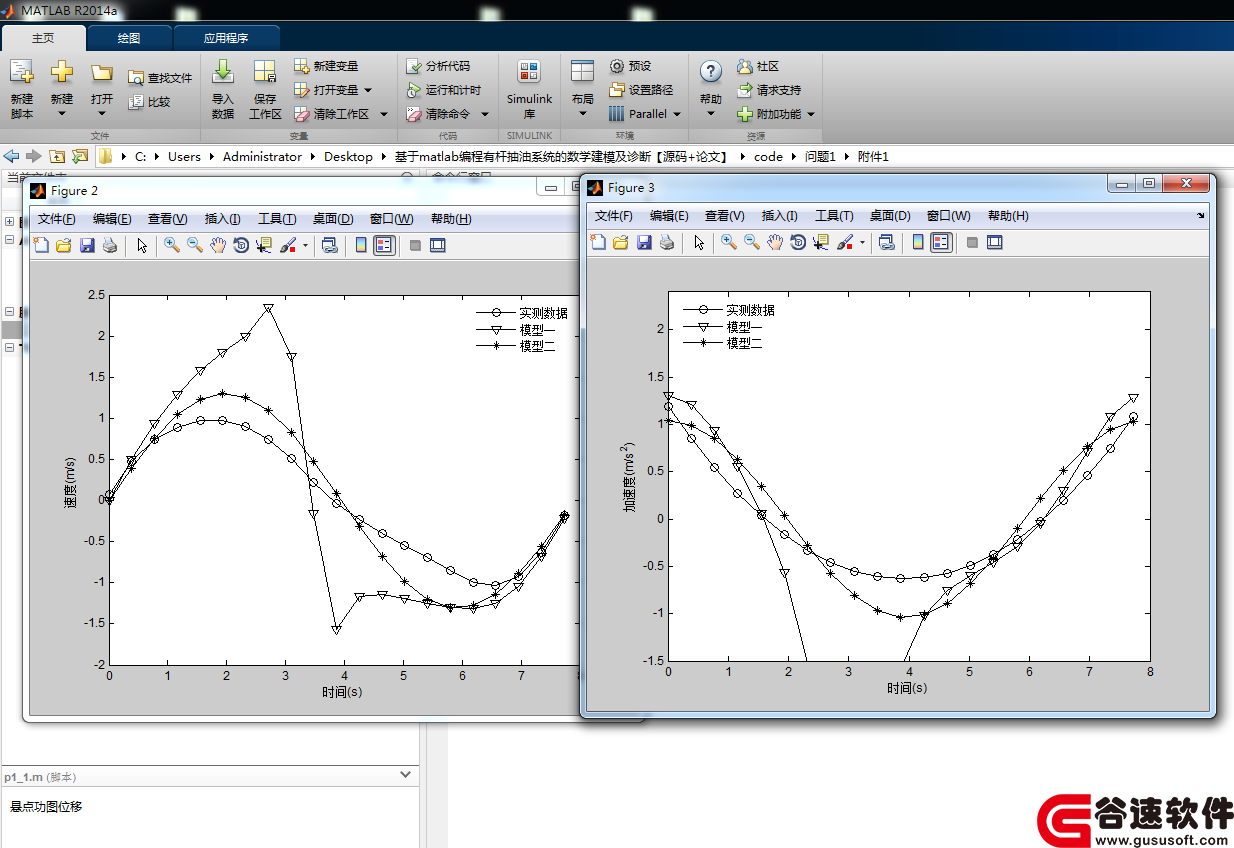Link plot icon in Figure 3 toolbar
This screenshot has height=848, width=1234.
point(886,242)
